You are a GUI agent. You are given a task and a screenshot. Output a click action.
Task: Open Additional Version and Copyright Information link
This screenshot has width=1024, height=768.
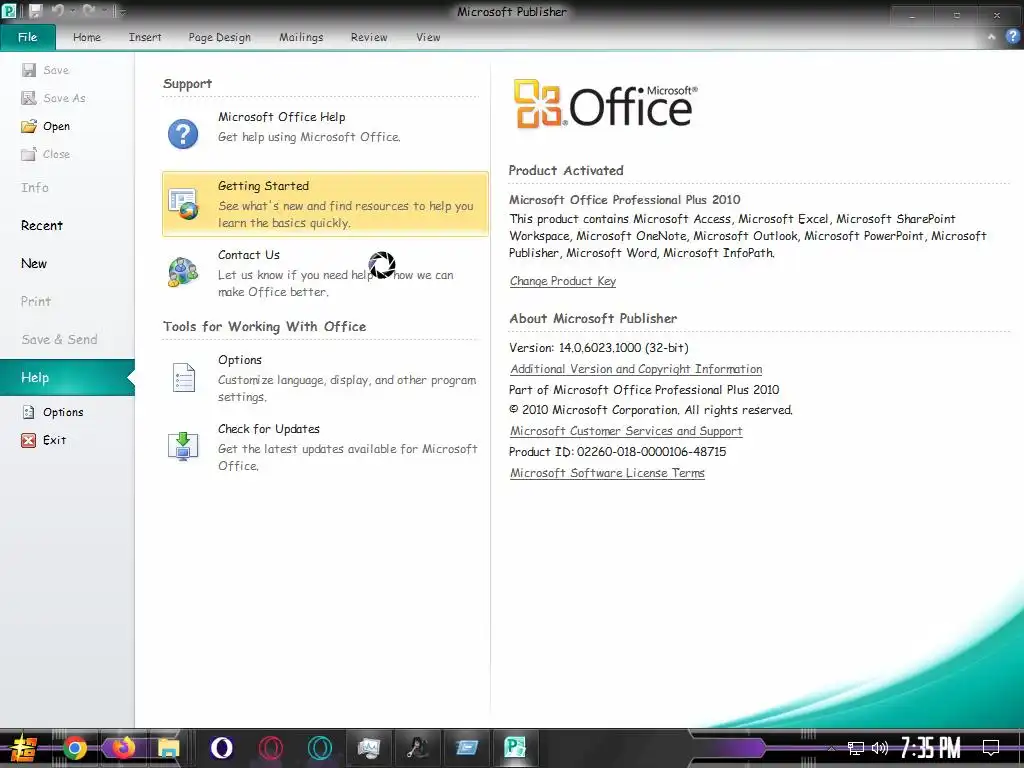click(x=636, y=369)
